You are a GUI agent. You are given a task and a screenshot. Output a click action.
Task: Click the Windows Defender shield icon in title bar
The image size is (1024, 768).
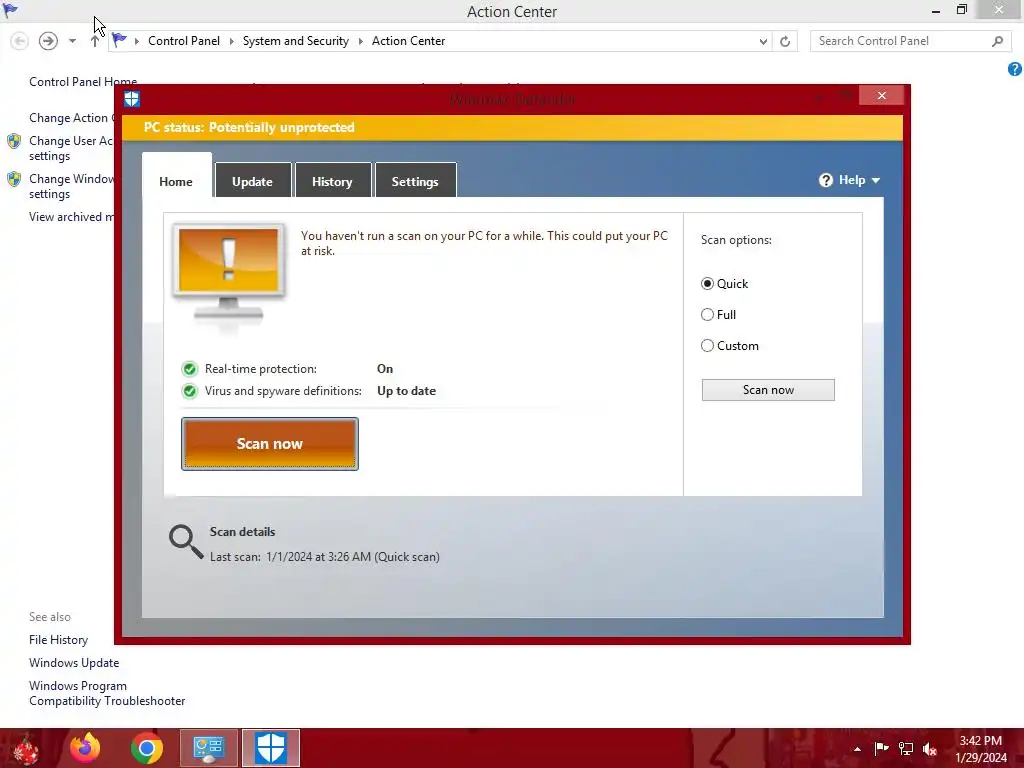coord(132,99)
